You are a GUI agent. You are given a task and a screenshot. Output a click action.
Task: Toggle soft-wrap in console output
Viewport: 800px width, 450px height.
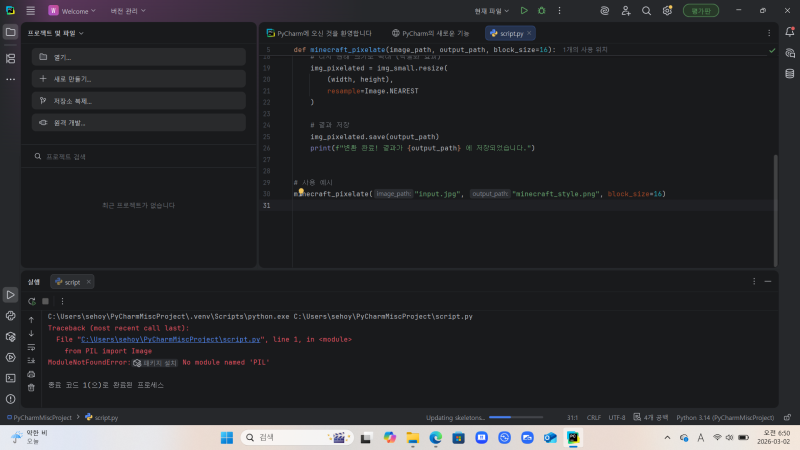coord(31,347)
